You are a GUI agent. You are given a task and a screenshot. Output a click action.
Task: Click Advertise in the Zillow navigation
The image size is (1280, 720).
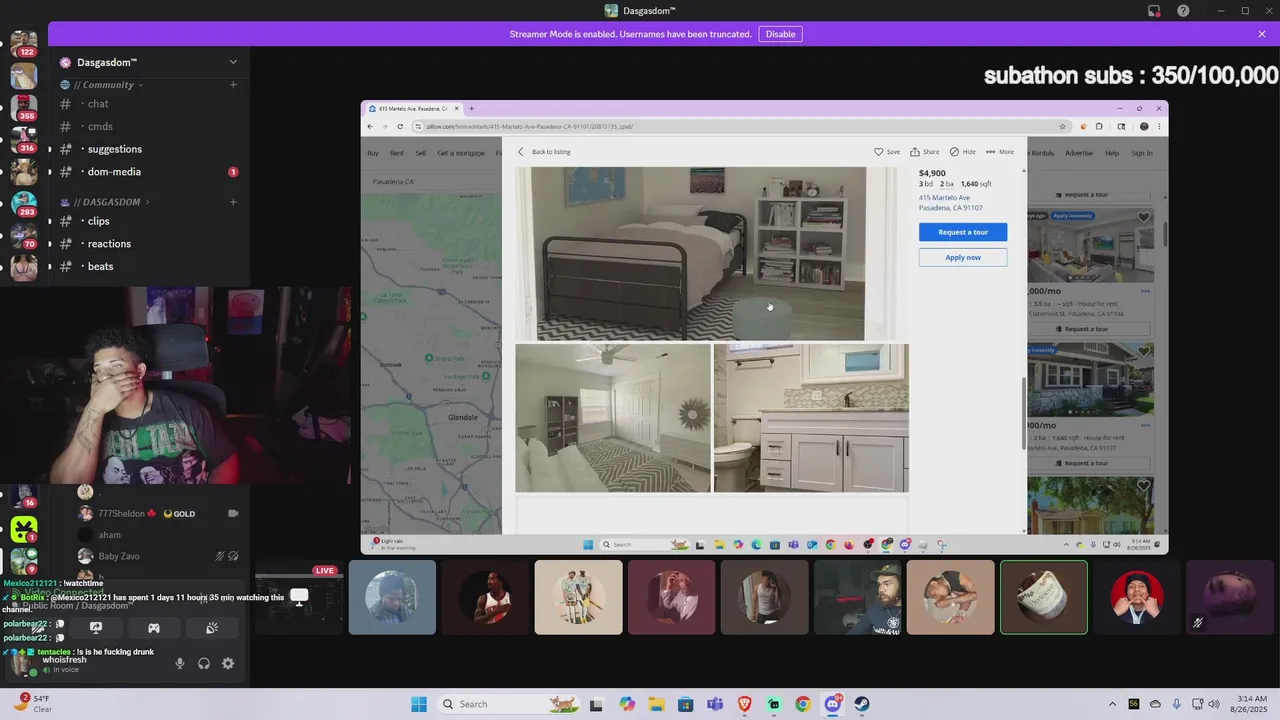(1079, 153)
